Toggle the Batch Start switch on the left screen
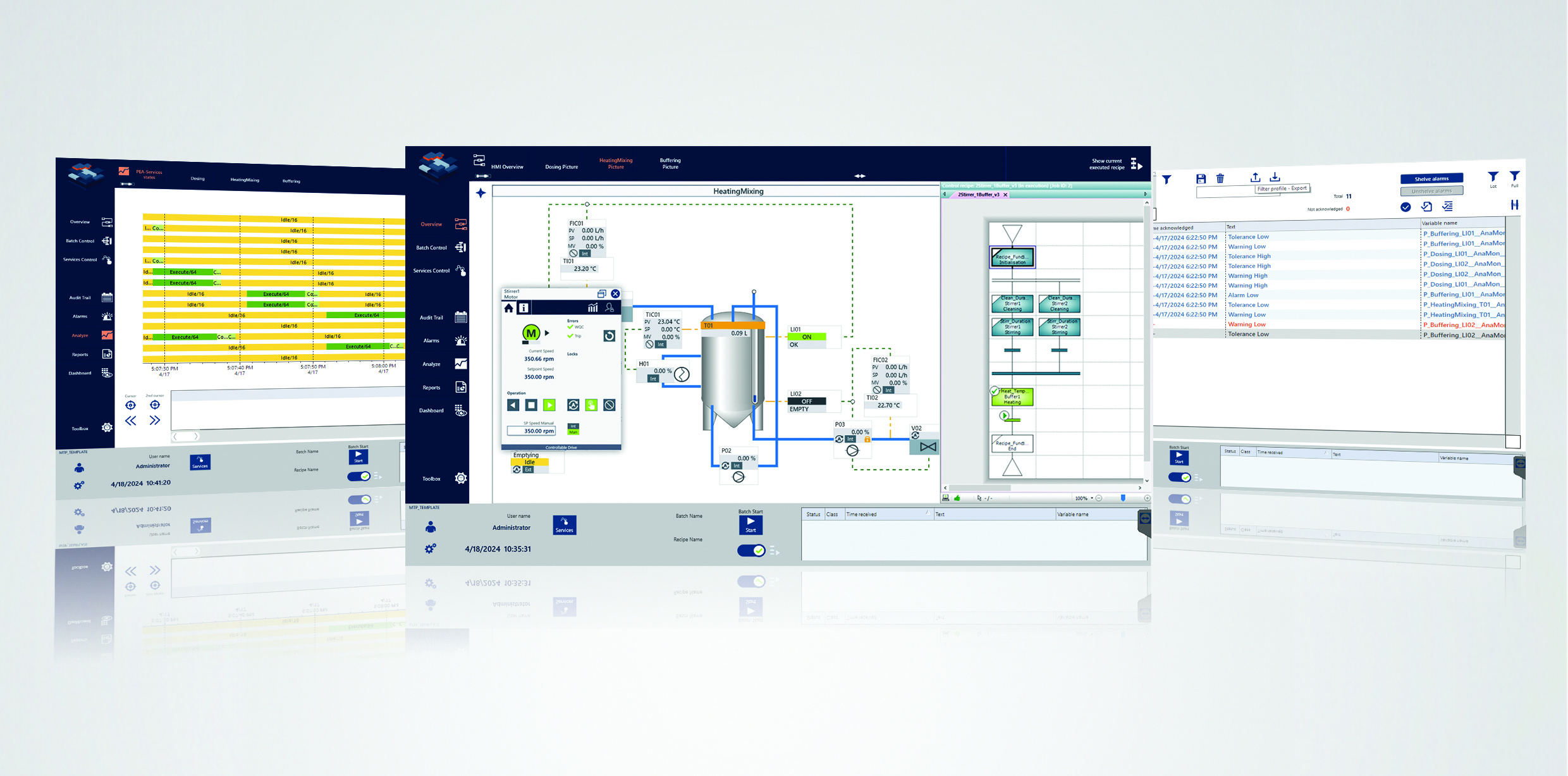The height and width of the screenshot is (776, 1568). pyautogui.click(x=359, y=476)
